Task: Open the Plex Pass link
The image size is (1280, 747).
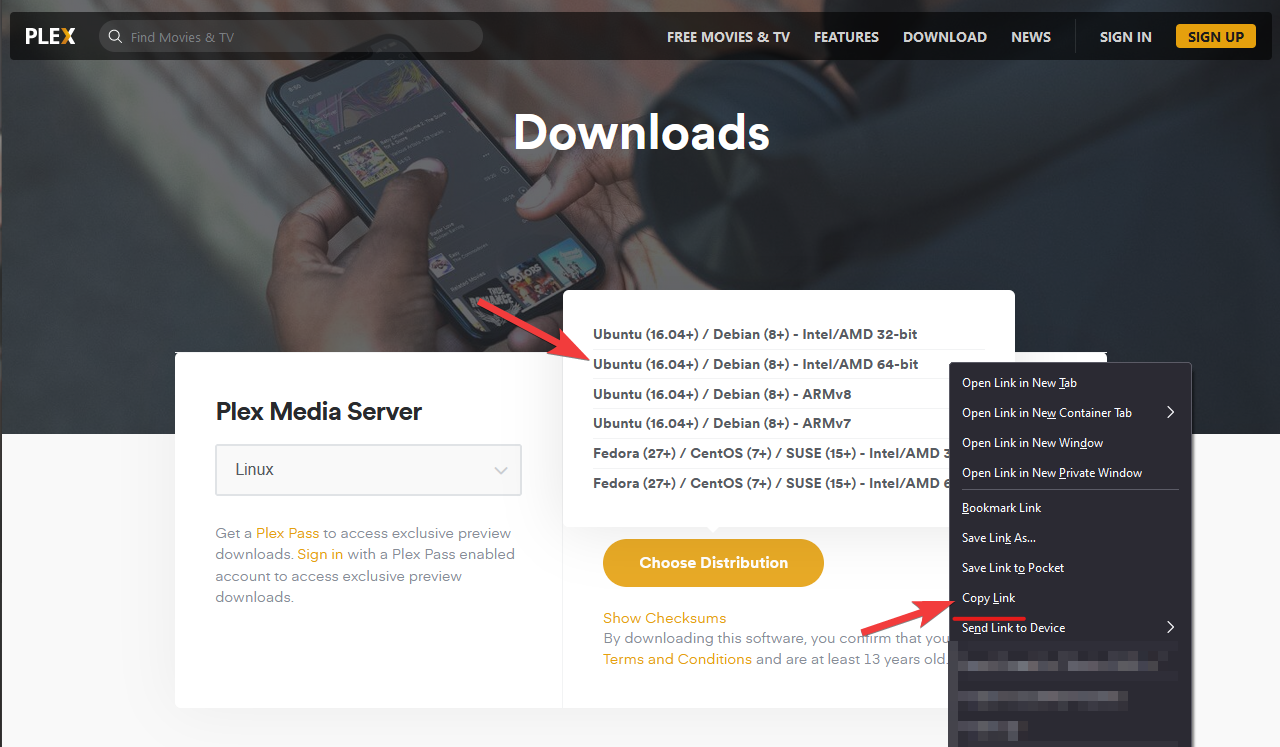Action: coord(287,533)
